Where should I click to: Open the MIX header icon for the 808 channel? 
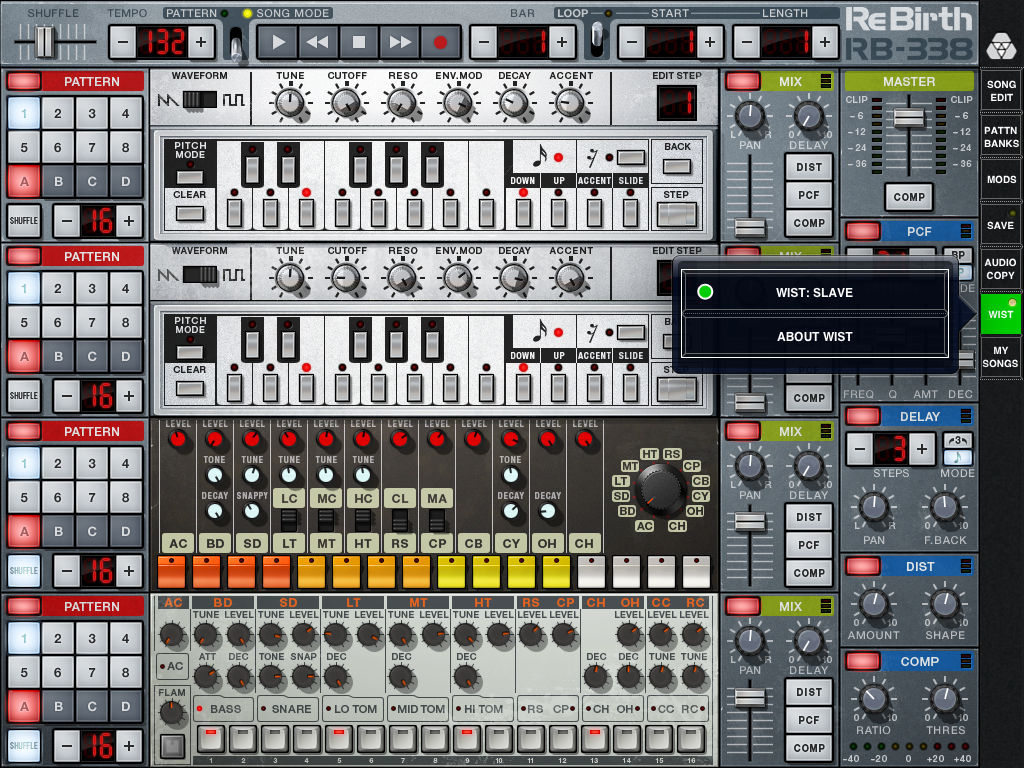point(825,431)
